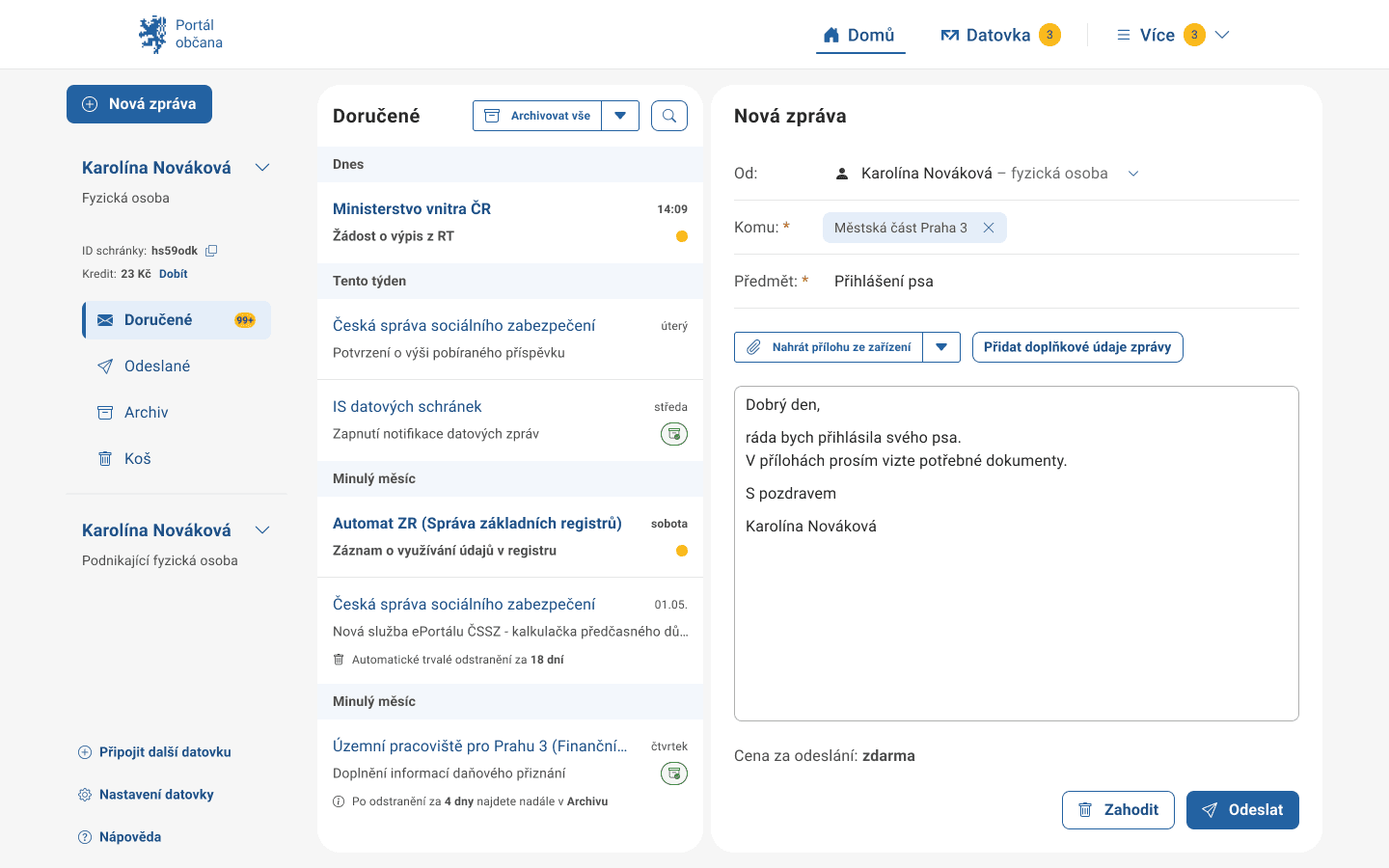Copy the mailbox ID hs59odk
Viewport: 1389px width, 868px height.
(211, 251)
